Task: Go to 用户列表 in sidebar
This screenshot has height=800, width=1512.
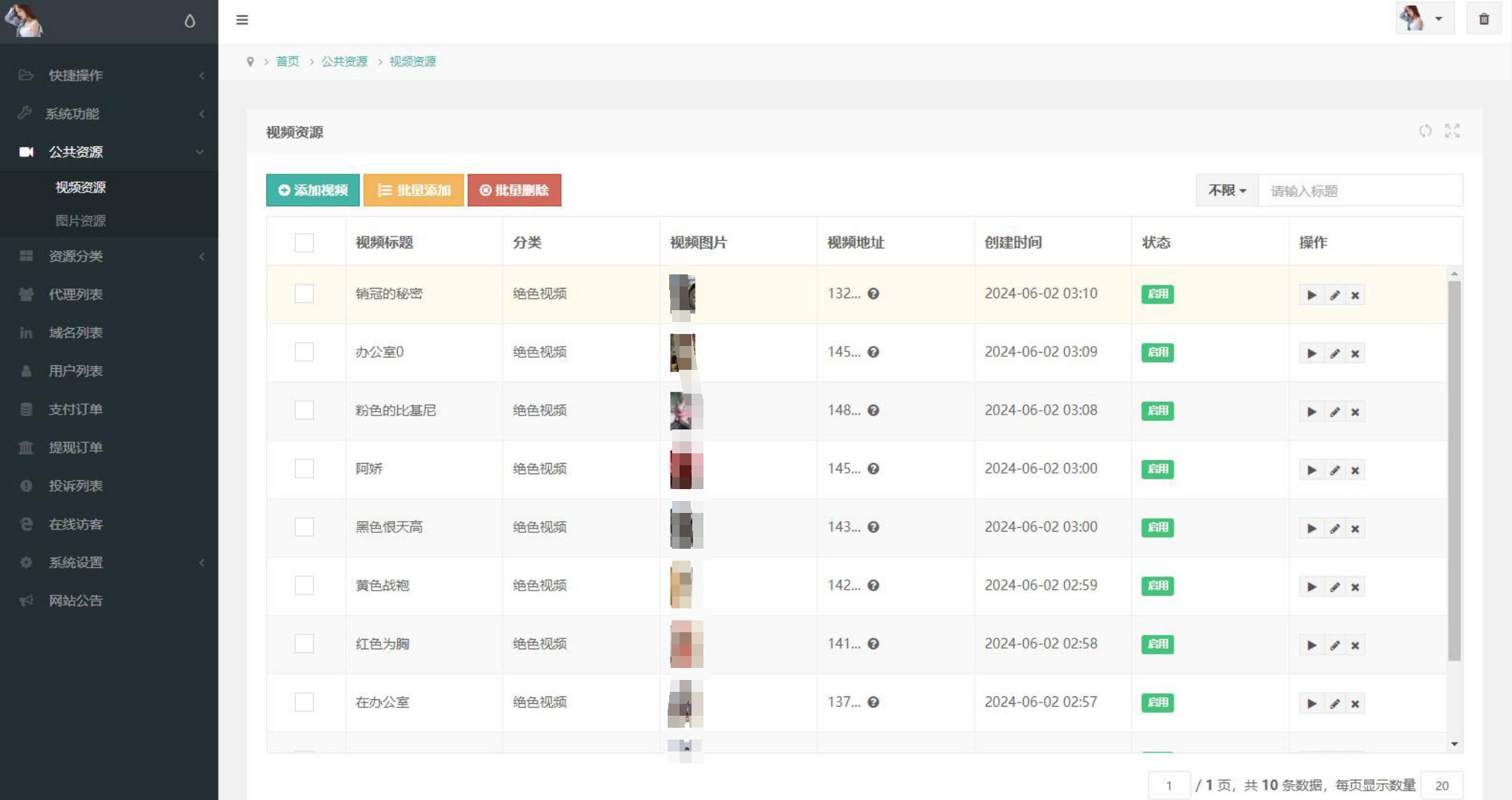Action: [x=75, y=371]
